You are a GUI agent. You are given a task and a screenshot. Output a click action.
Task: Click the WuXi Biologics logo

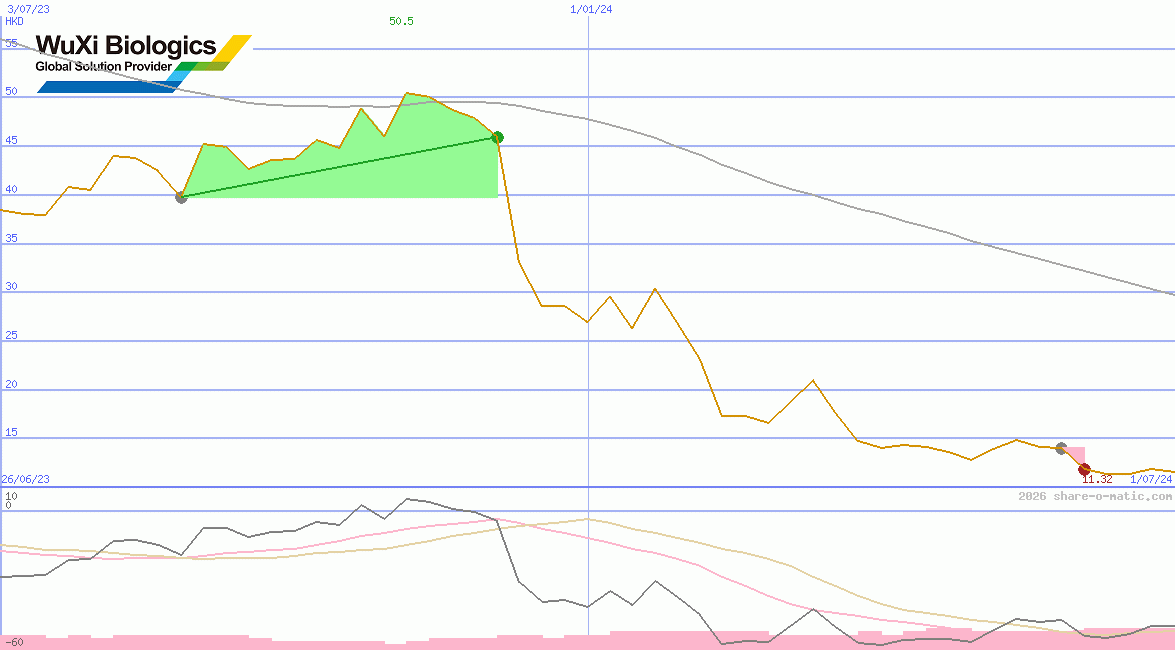click(143, 63)
